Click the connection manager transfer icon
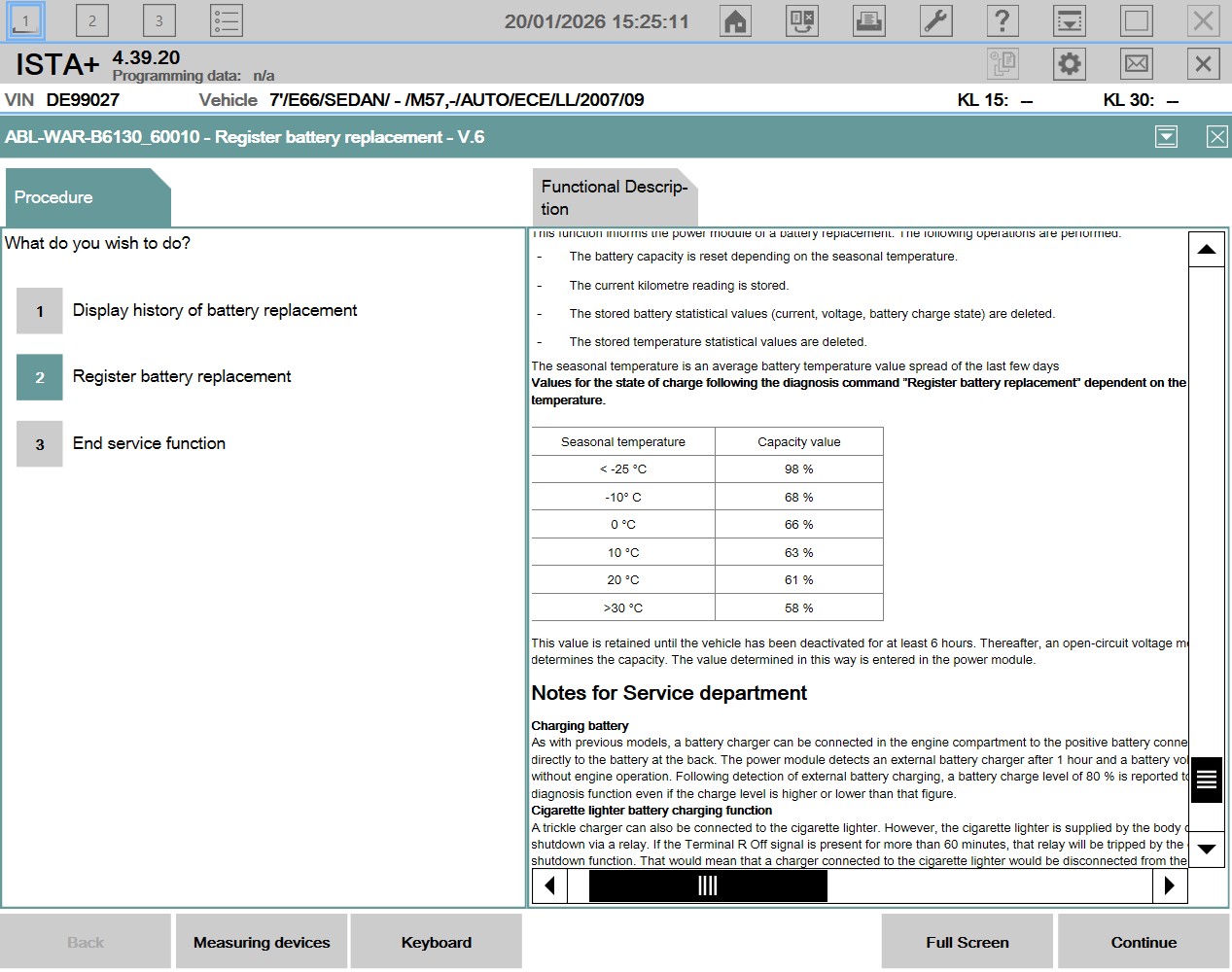This screenshot has height=972, width=1232. [x=801, y=20]
